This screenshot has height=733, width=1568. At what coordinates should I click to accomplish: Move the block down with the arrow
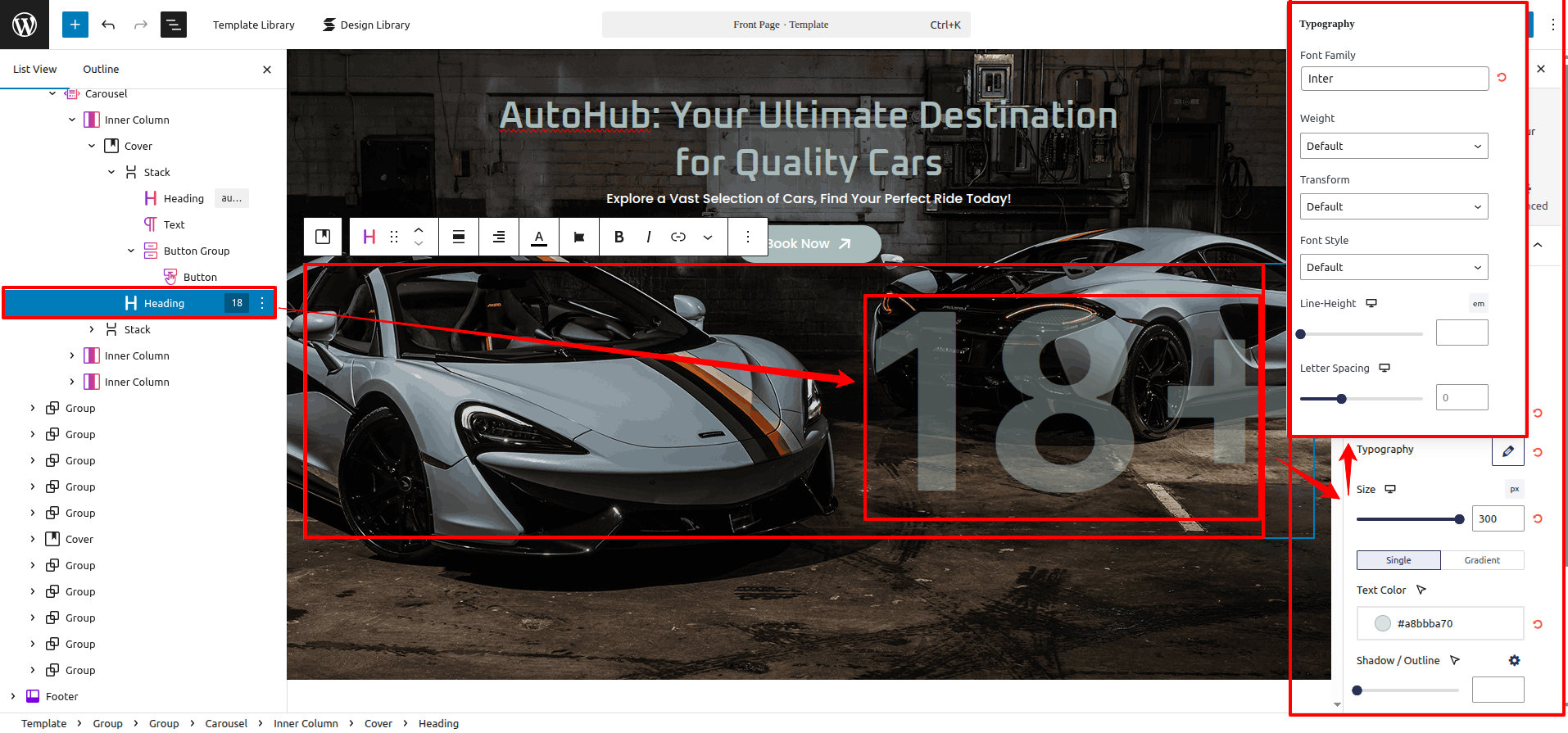click(419, 244)
